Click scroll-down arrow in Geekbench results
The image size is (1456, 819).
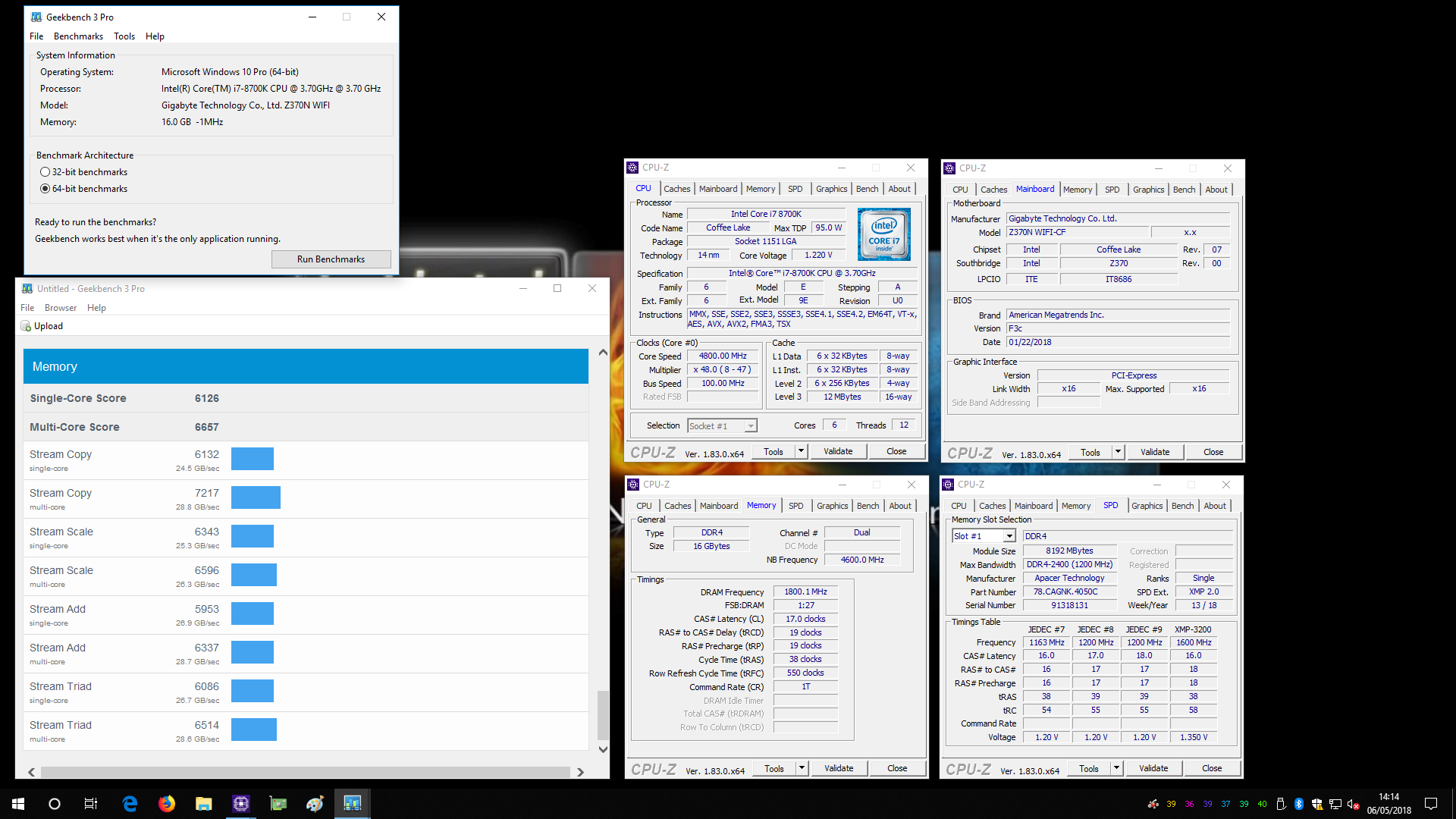tap(603, 749)
